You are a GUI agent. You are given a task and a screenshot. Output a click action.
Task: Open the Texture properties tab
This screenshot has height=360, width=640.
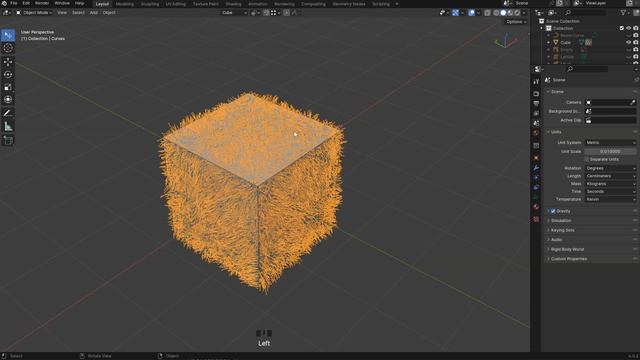coord(536,220)
